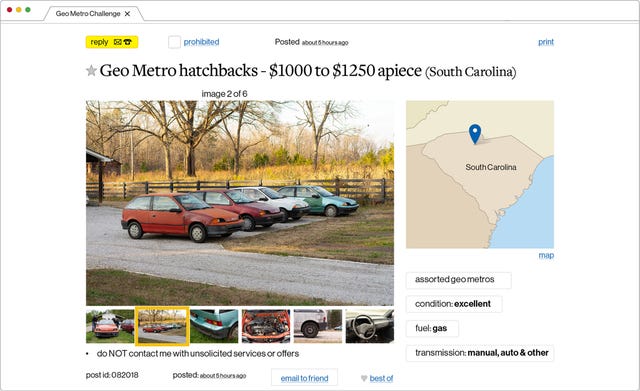The height and width of the screenshot is (391, 640).
Task: Select the Geo Metro Challenge browser tab
Action: tap(88, 14)
